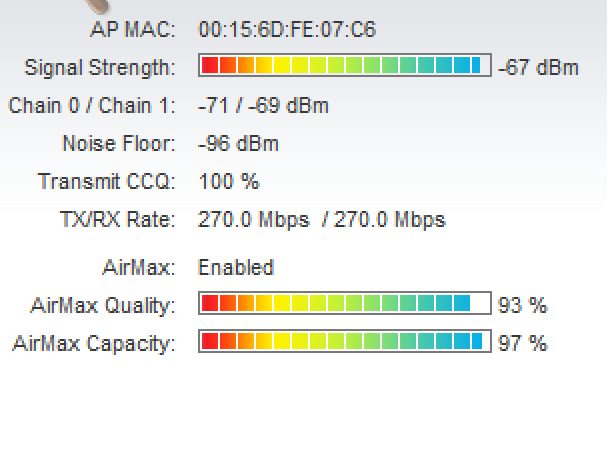Select the -67 dBm signal reading

(538, 68)
